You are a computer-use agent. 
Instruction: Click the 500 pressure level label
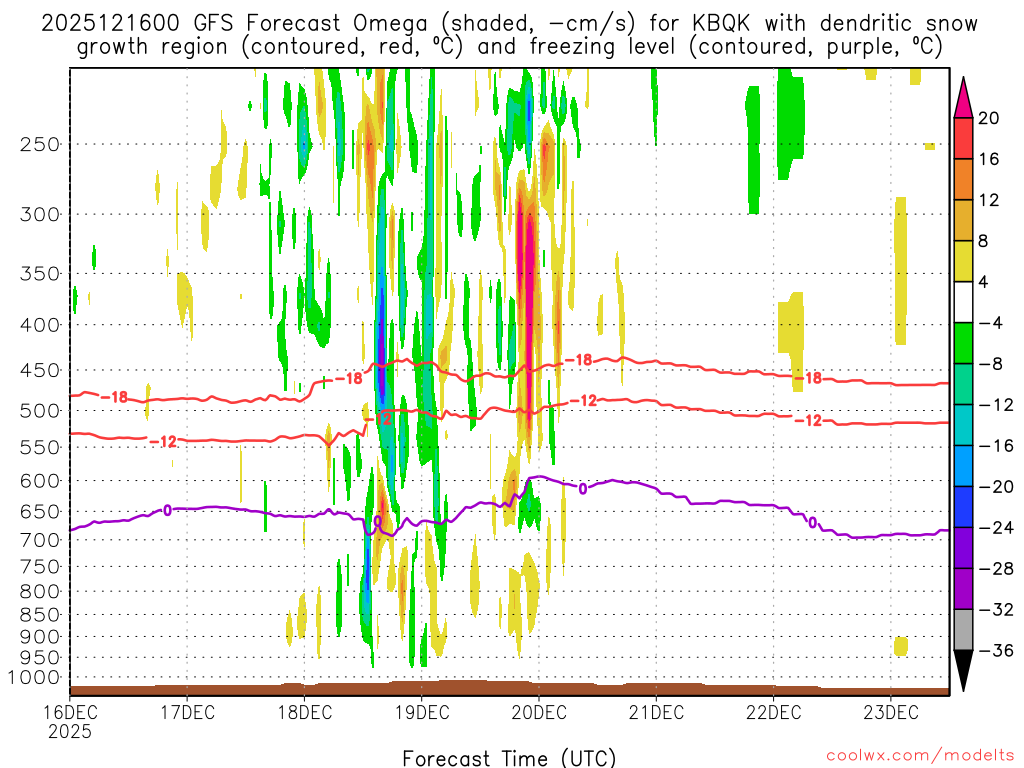(40, 411)
